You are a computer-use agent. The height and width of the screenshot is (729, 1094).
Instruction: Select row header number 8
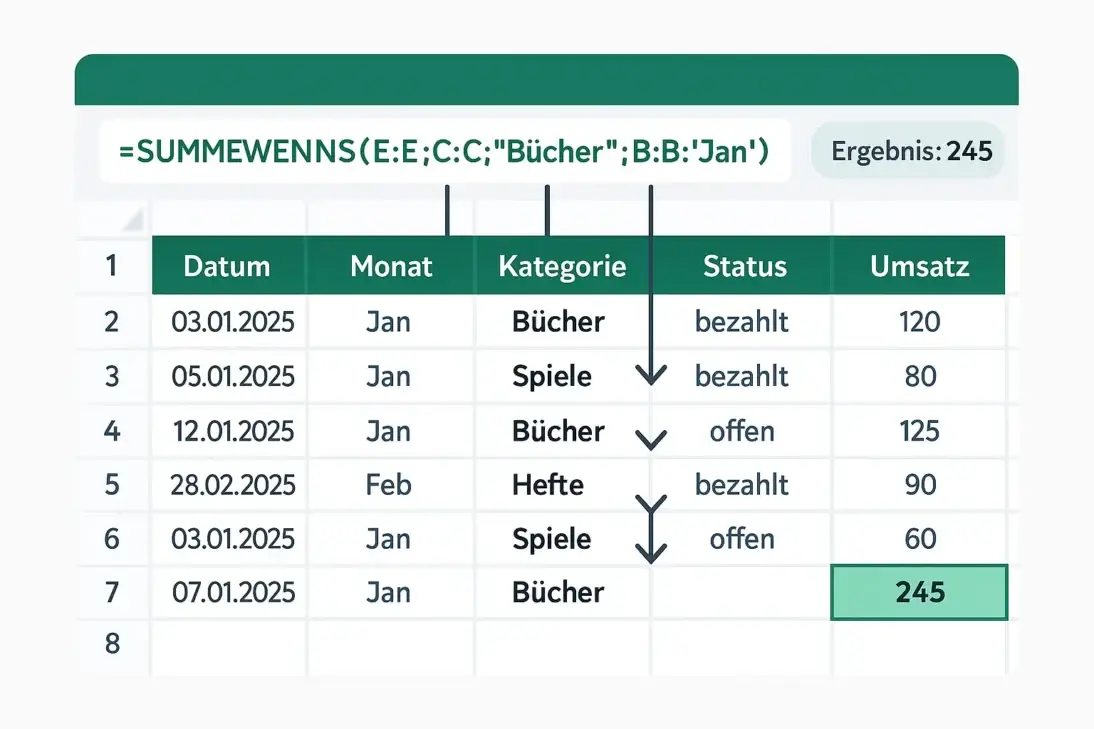[x=111, y=644]
